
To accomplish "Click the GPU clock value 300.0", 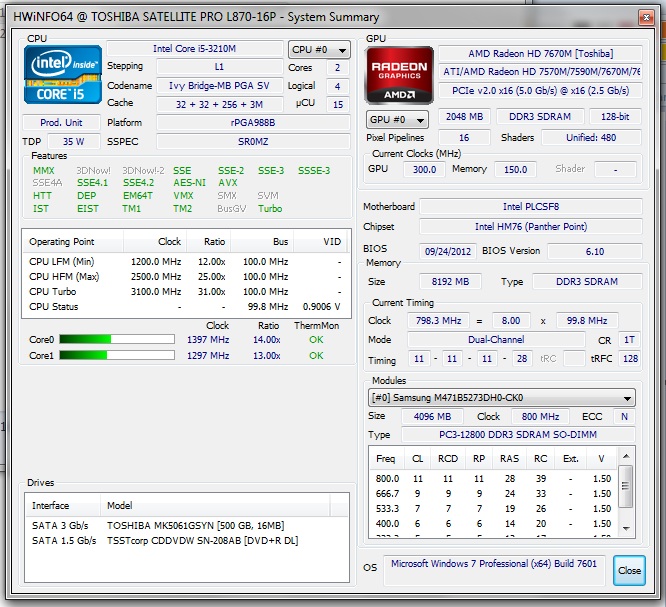I will click(424, 169).
